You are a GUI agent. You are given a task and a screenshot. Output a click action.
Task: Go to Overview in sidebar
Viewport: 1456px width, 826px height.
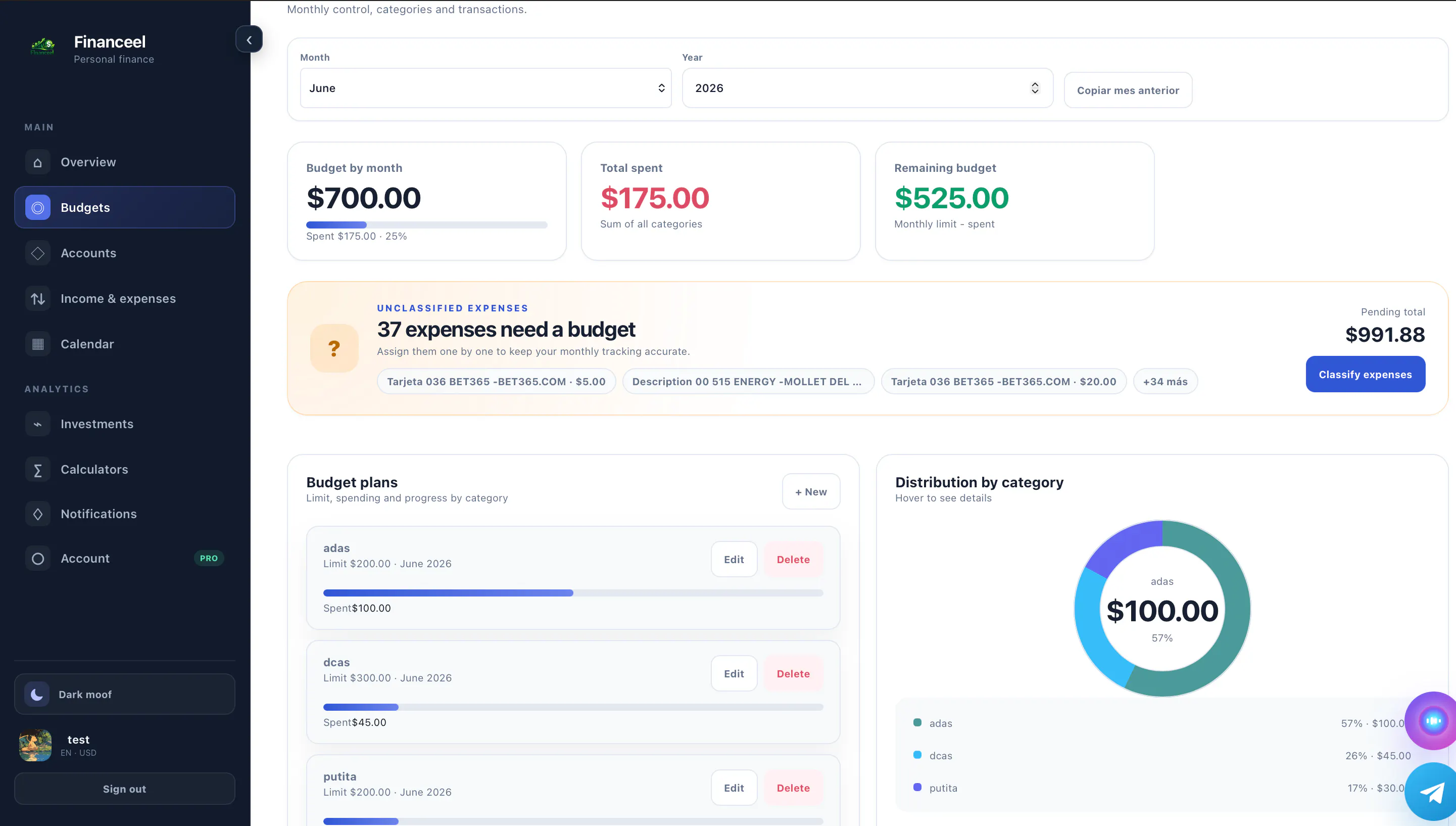[125, 162]
